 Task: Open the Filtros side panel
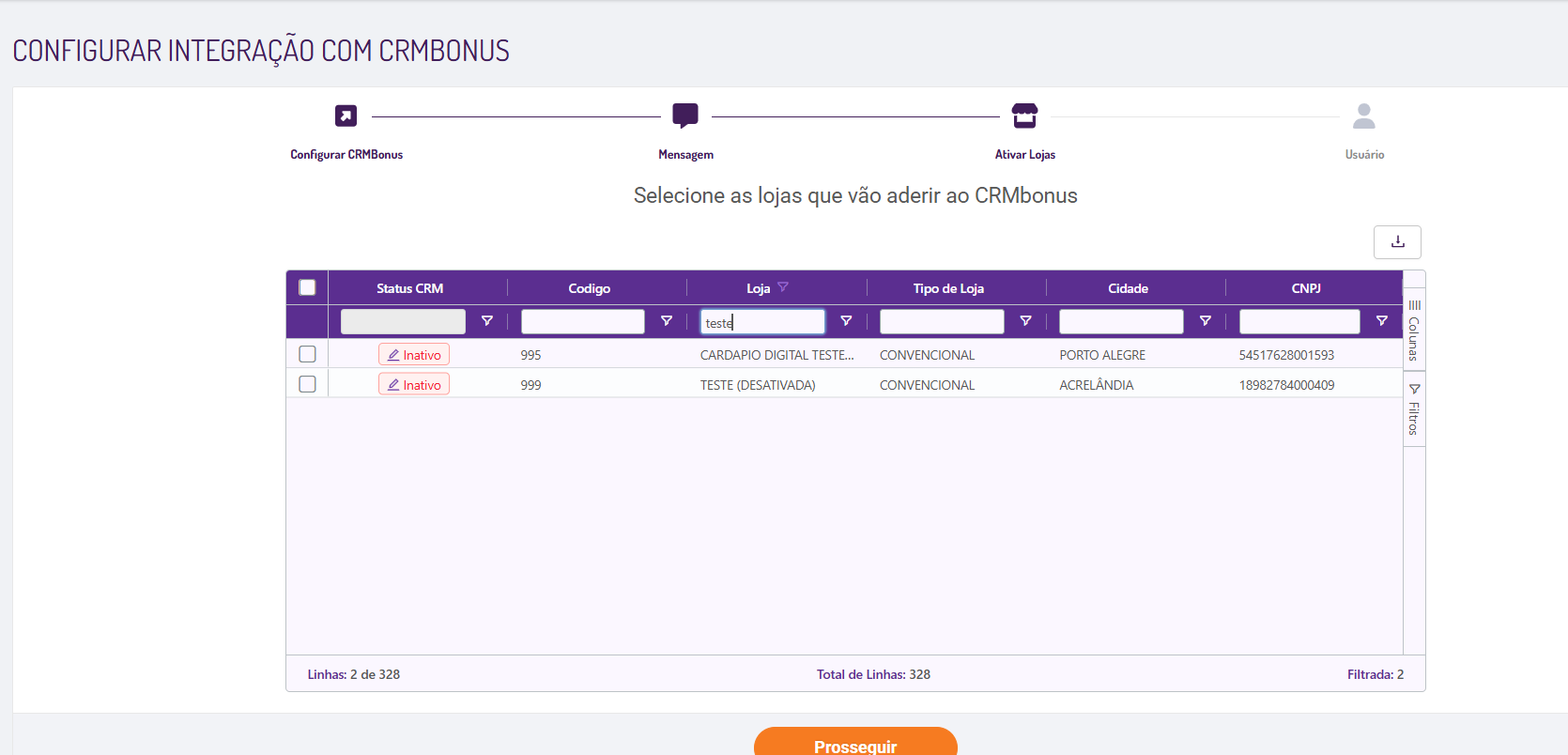(x=1414, y=408)
